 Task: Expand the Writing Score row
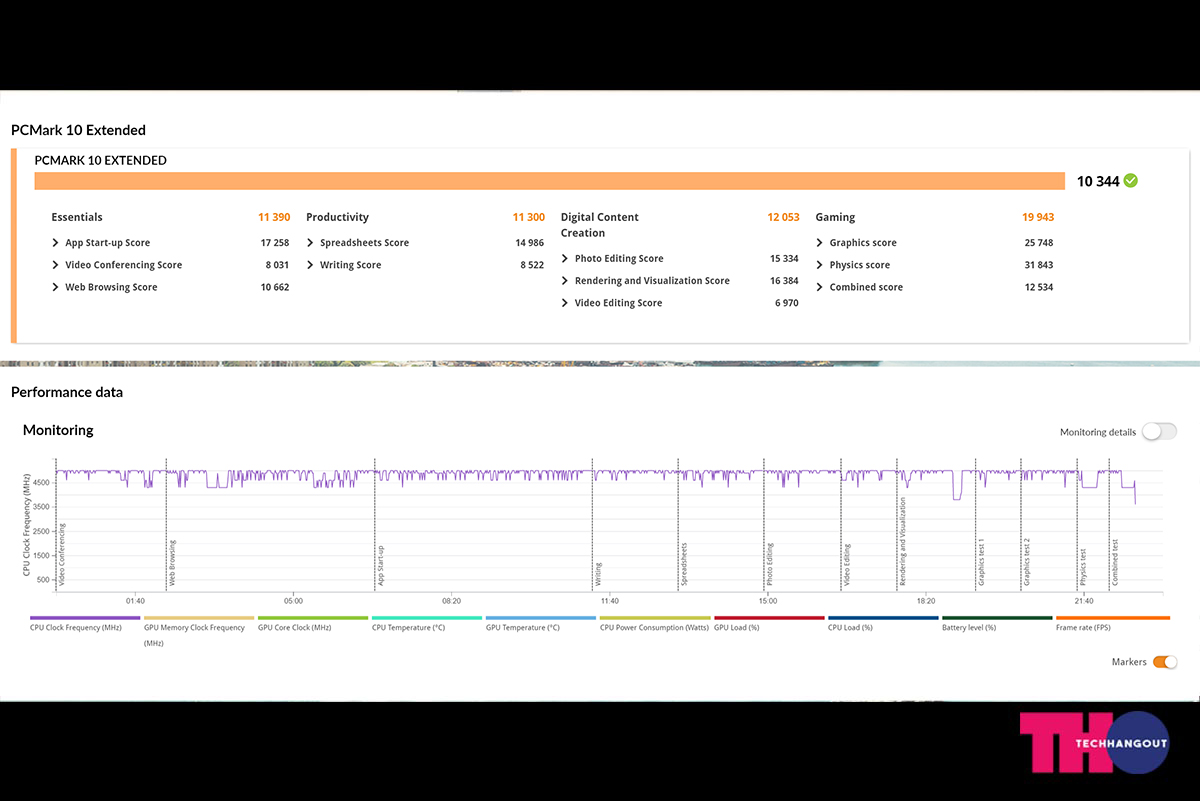click(310, 265)
